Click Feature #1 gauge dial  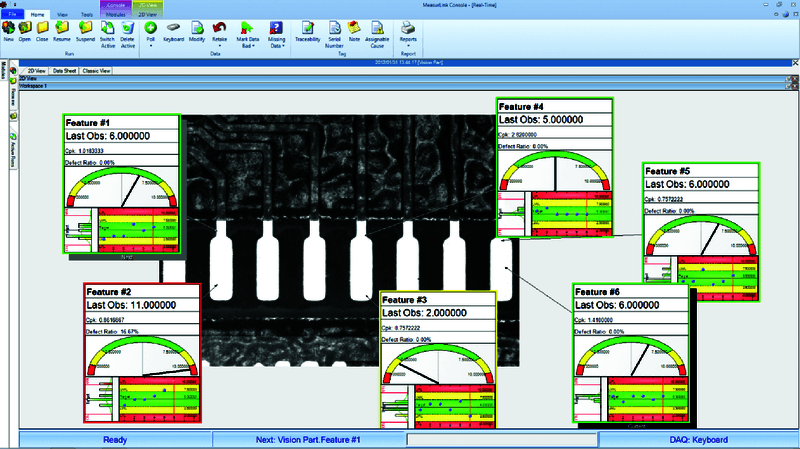[121, 187]
